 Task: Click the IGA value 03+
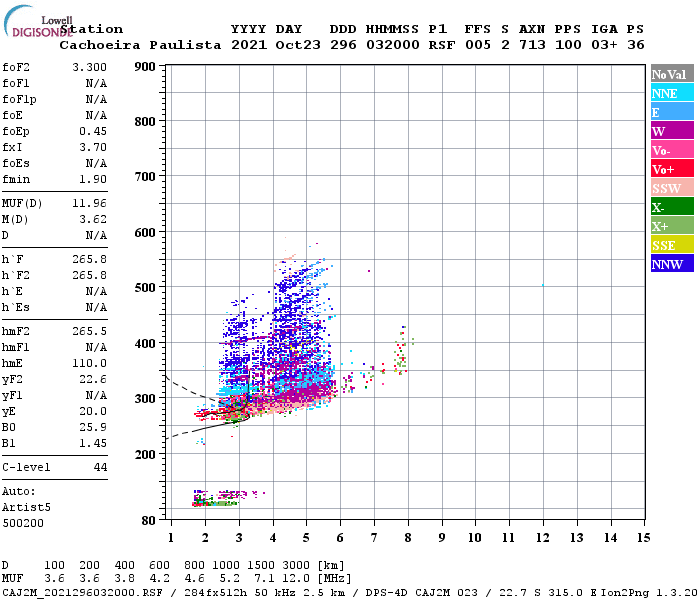tap(604, 45)
